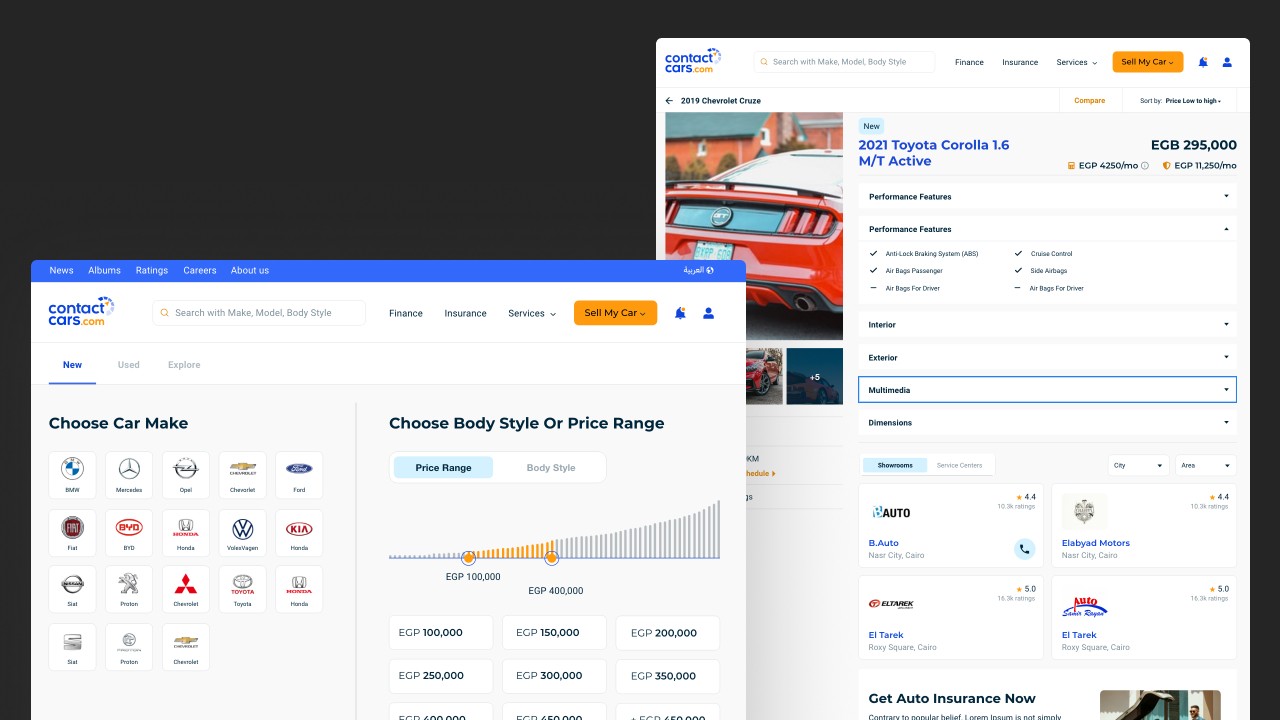The image size is (1280, 720).
Task: Expand the Multimedia section
Action: click(x=1047, y=390)
